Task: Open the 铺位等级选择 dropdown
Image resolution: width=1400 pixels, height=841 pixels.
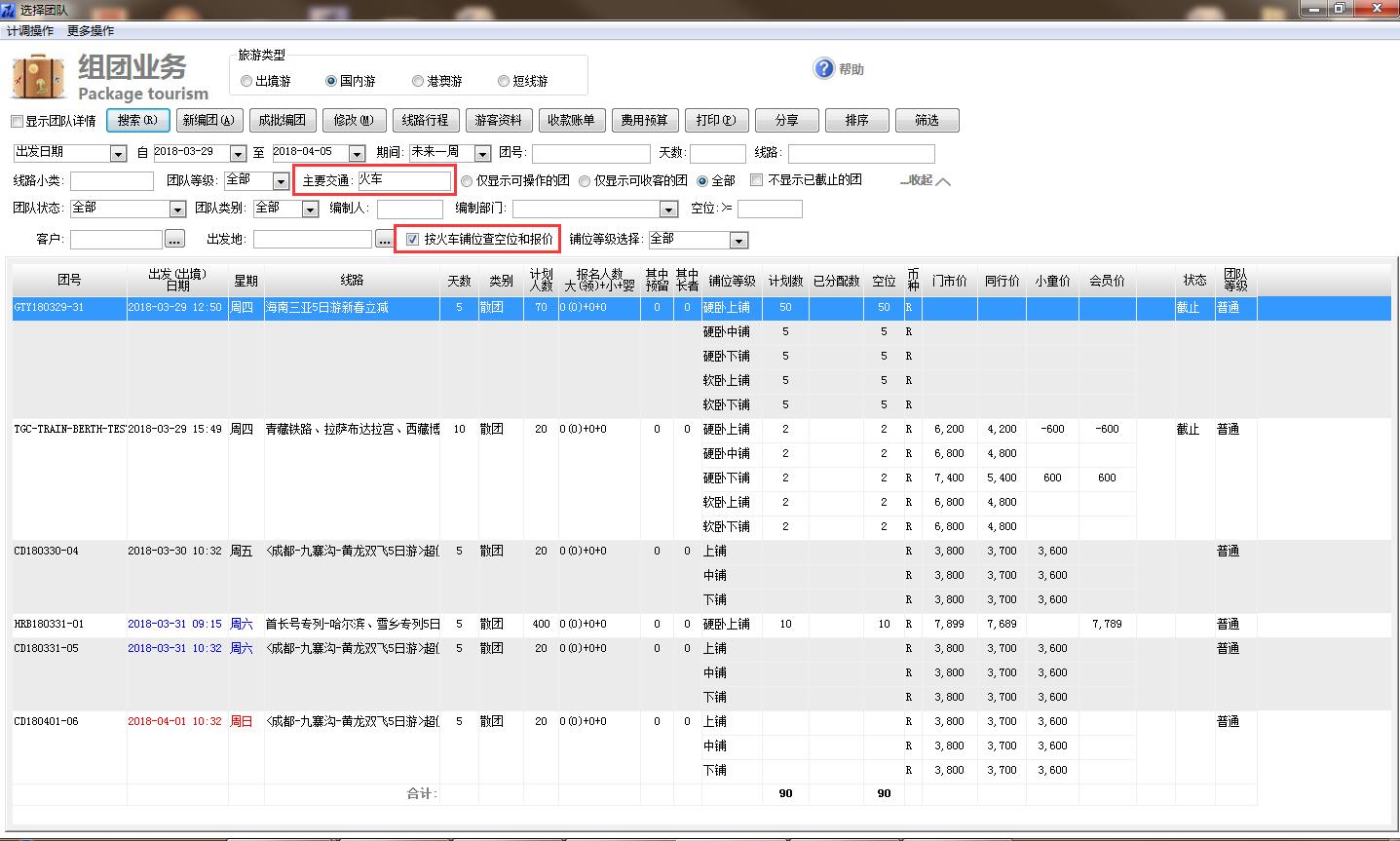Action: 738,241
